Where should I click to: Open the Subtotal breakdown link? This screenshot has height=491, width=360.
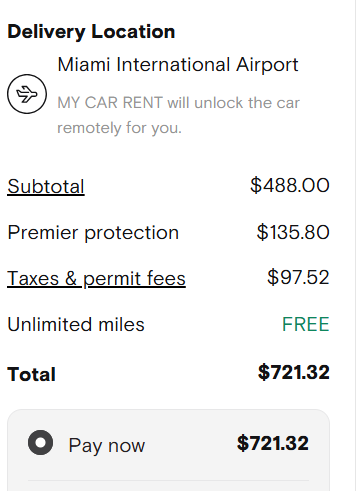coord(46,186)
